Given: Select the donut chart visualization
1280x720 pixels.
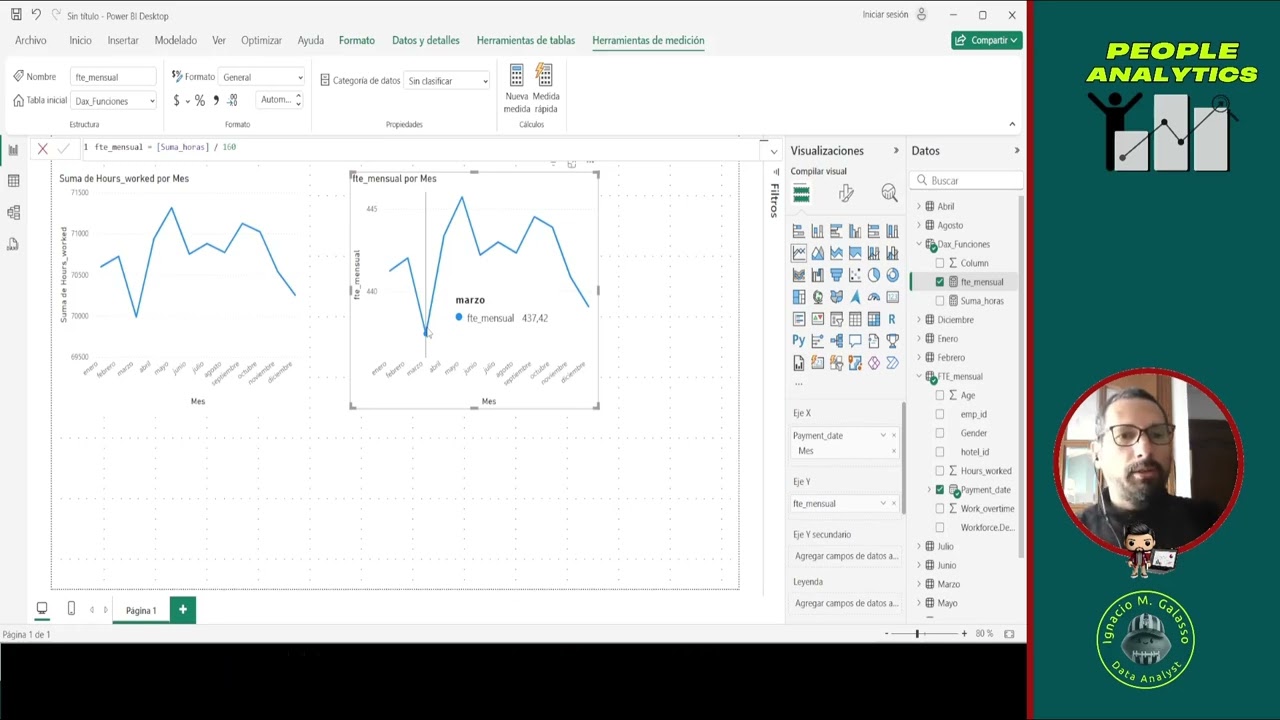Looking at the screenshot, I should pyautogui.click(x=892, y=275).
